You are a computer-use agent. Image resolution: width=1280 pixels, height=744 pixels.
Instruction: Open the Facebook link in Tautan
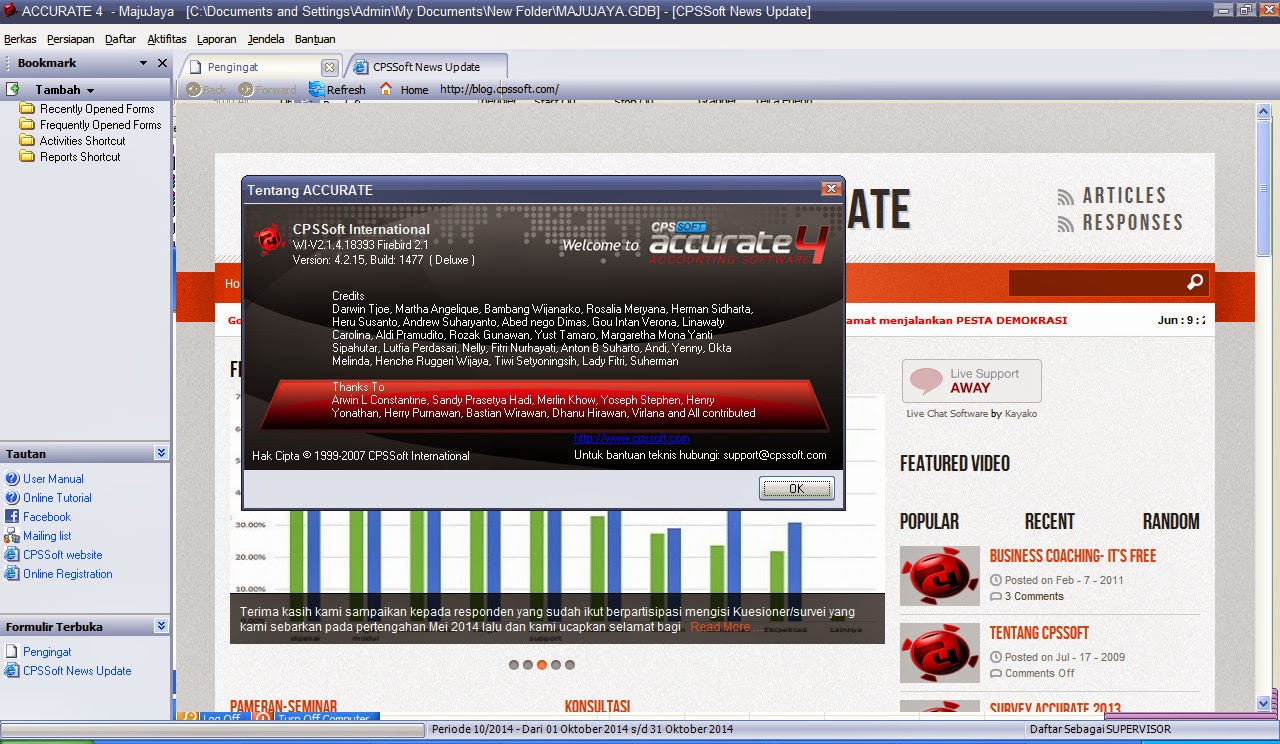47,517
